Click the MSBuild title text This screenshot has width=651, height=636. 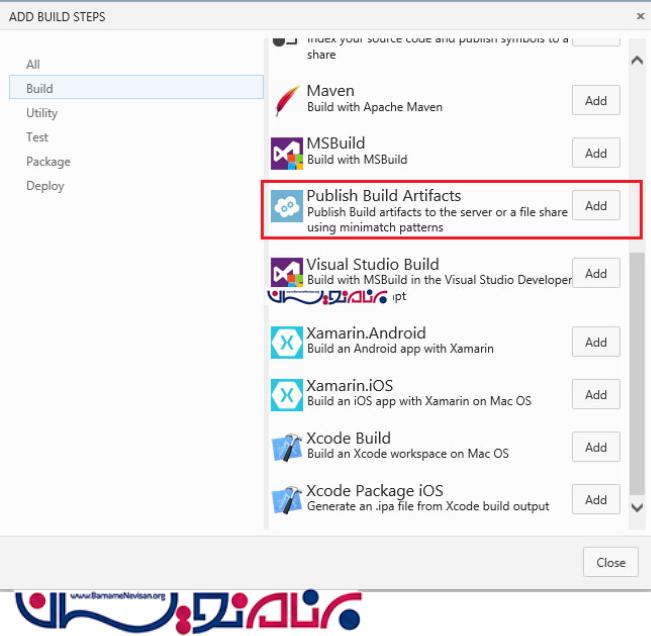(335, 143)
